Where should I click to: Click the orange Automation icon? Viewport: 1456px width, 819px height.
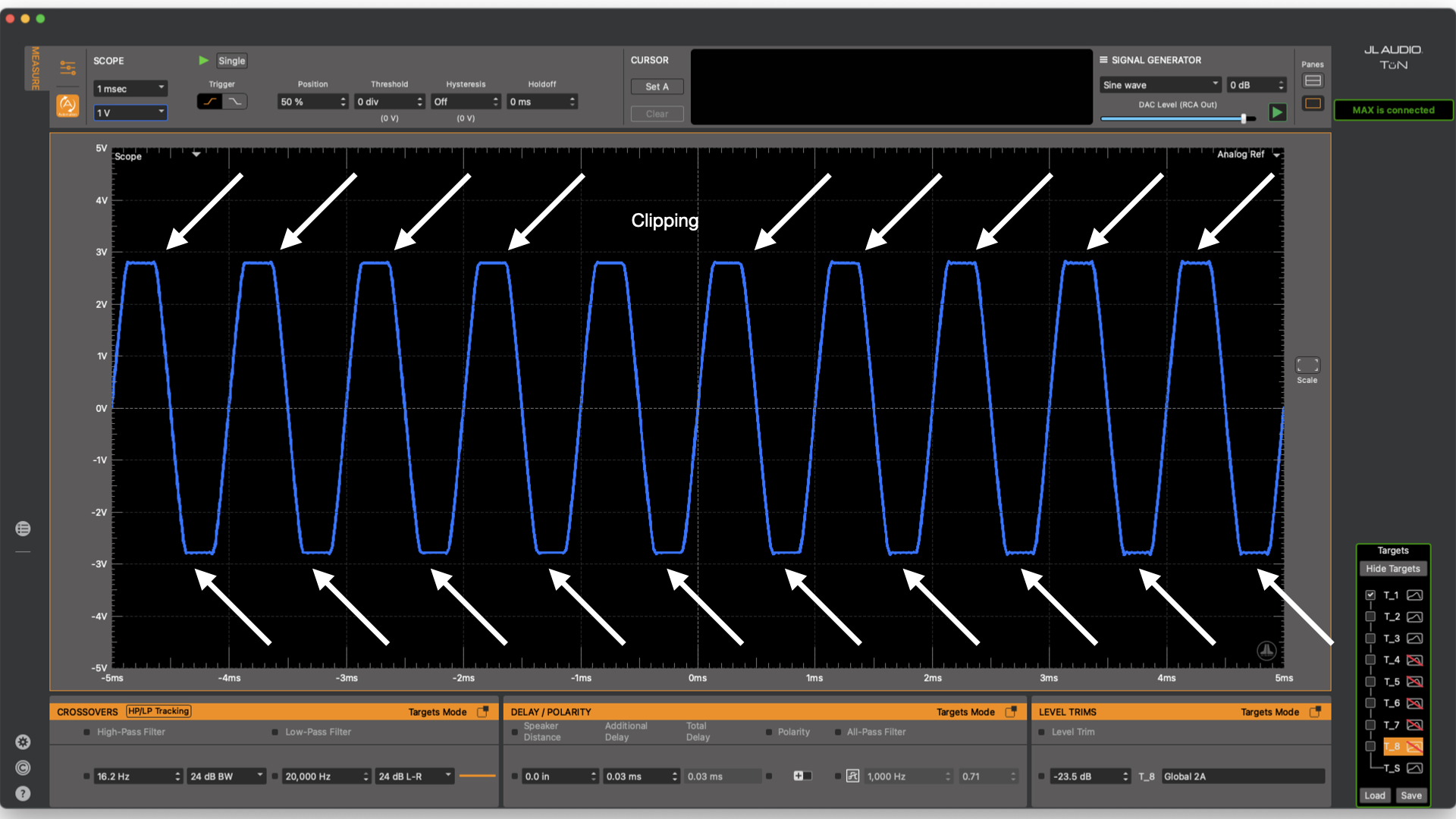[x=67, y=105]
